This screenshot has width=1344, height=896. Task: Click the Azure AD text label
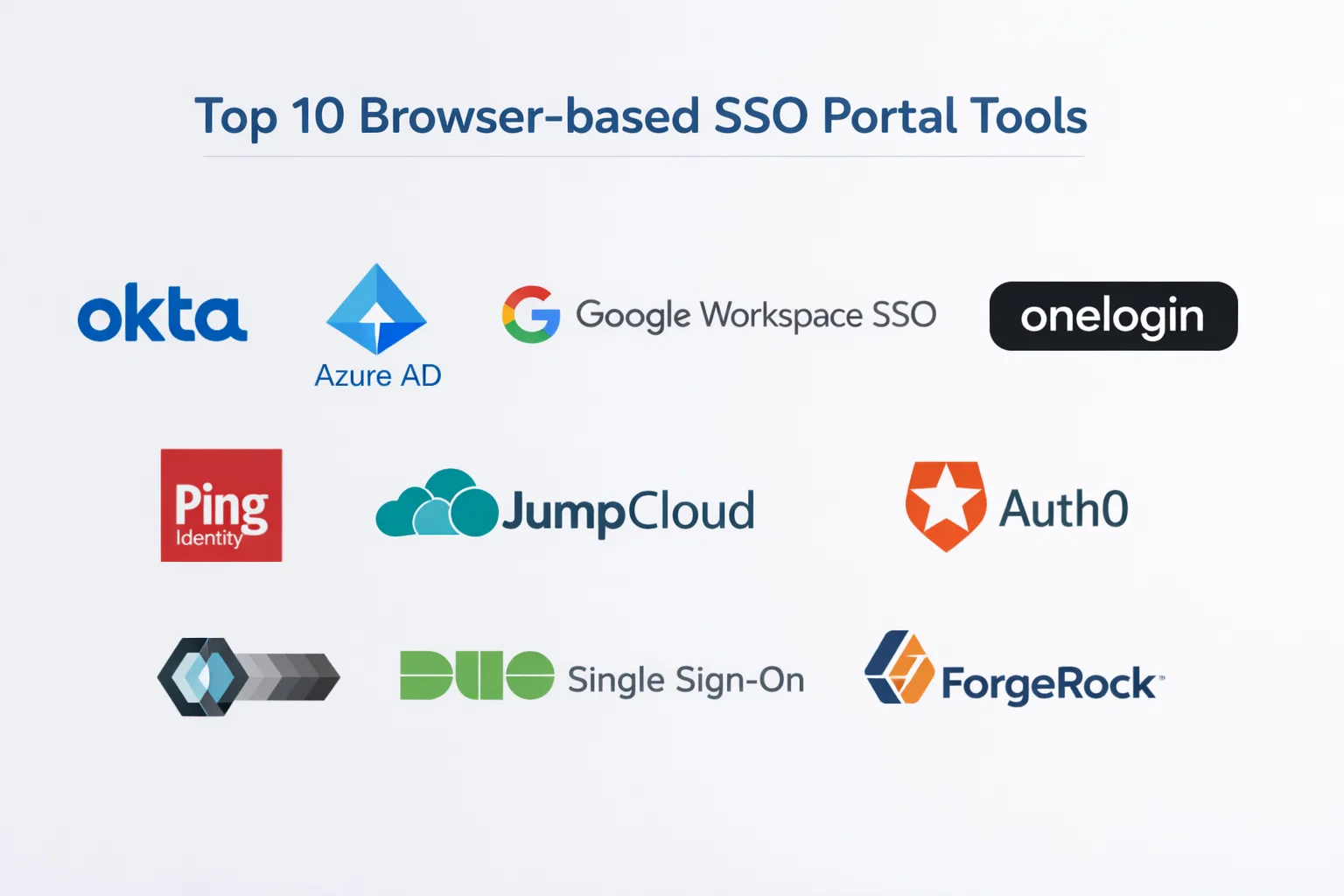click(377, 375)
